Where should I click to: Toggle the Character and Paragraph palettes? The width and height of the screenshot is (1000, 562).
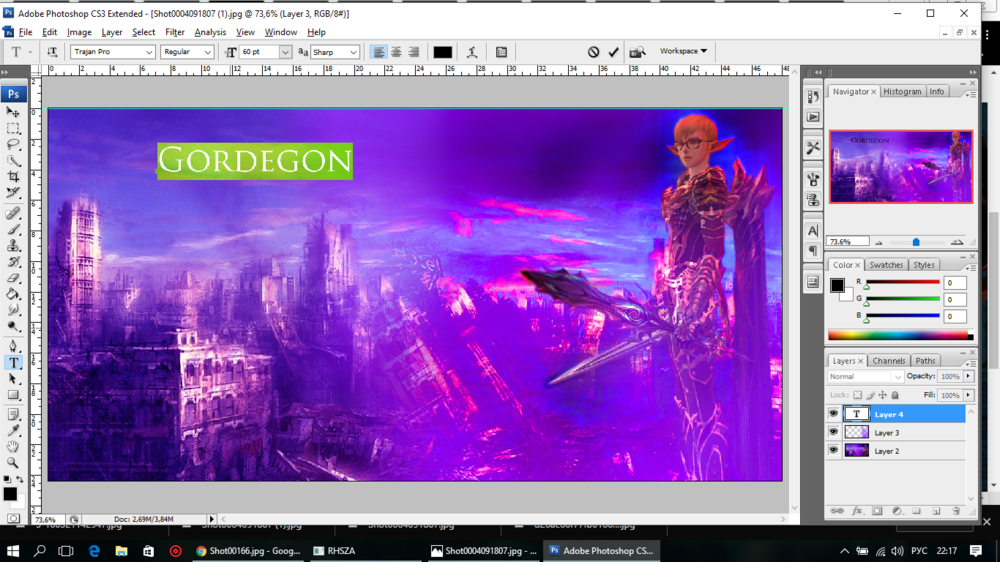pyautogui.click(x=501, y=52)
